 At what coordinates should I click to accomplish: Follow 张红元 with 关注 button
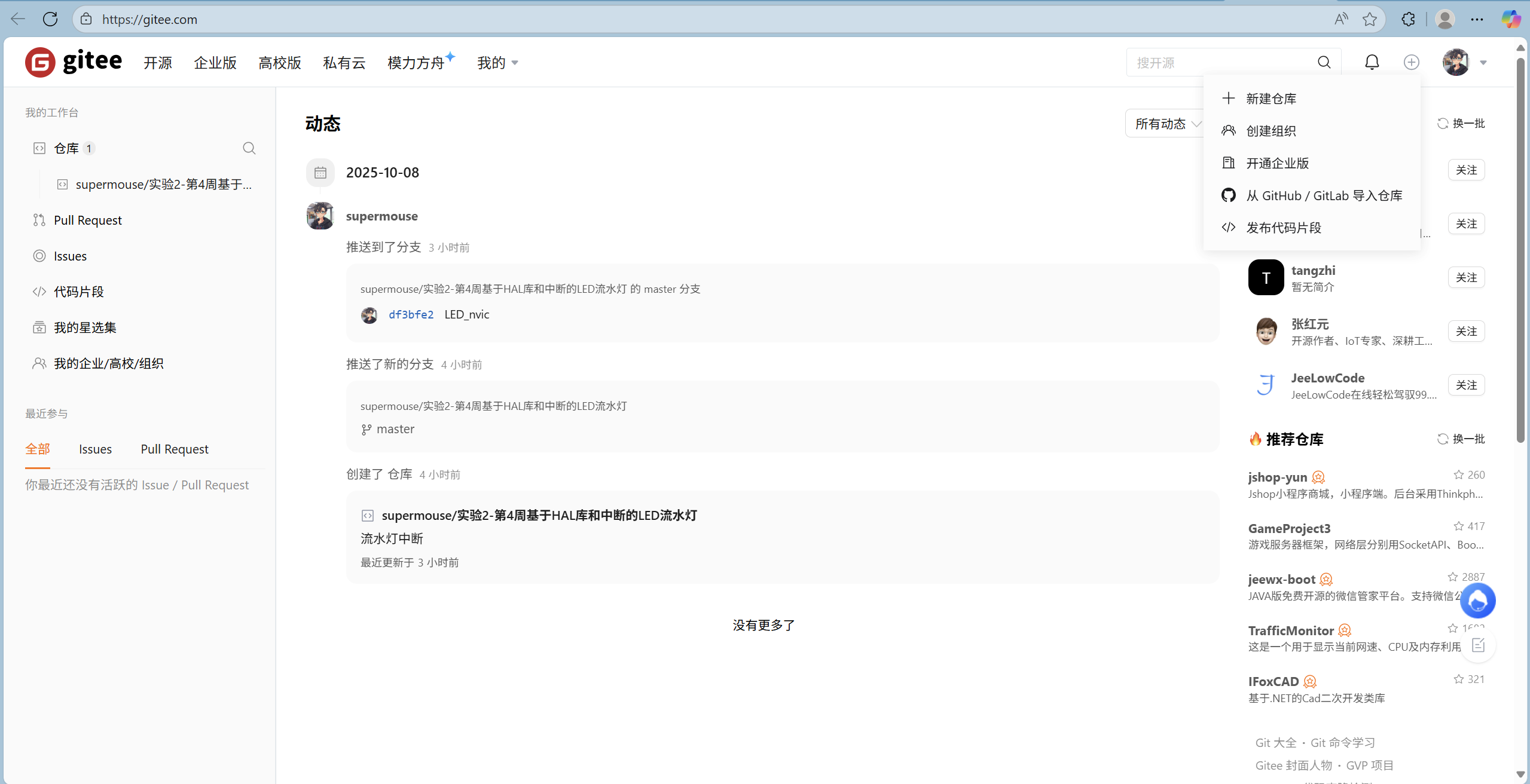pyautogui.click(x=1466, y=331)
